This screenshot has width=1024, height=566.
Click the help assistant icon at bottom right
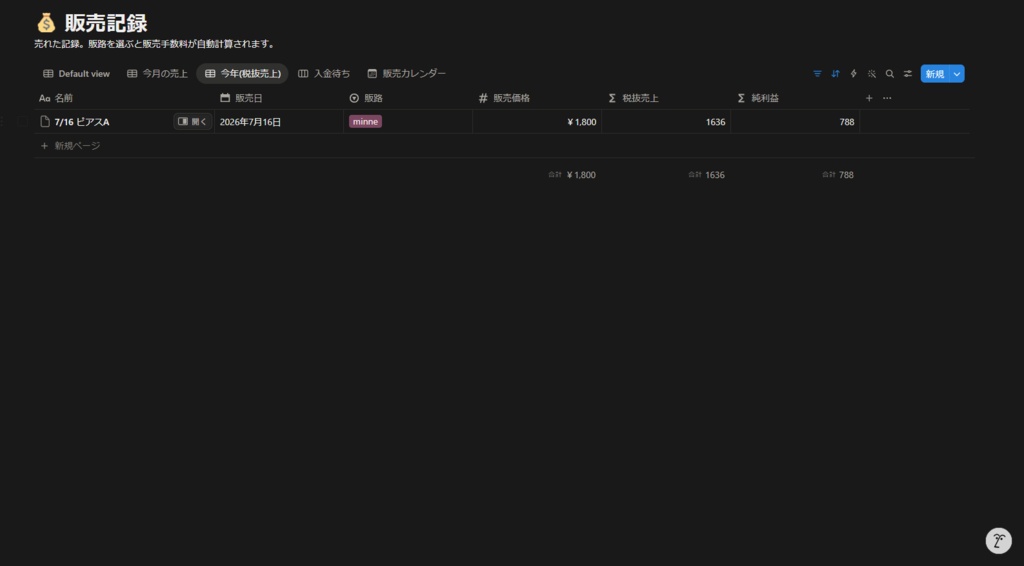999,541
